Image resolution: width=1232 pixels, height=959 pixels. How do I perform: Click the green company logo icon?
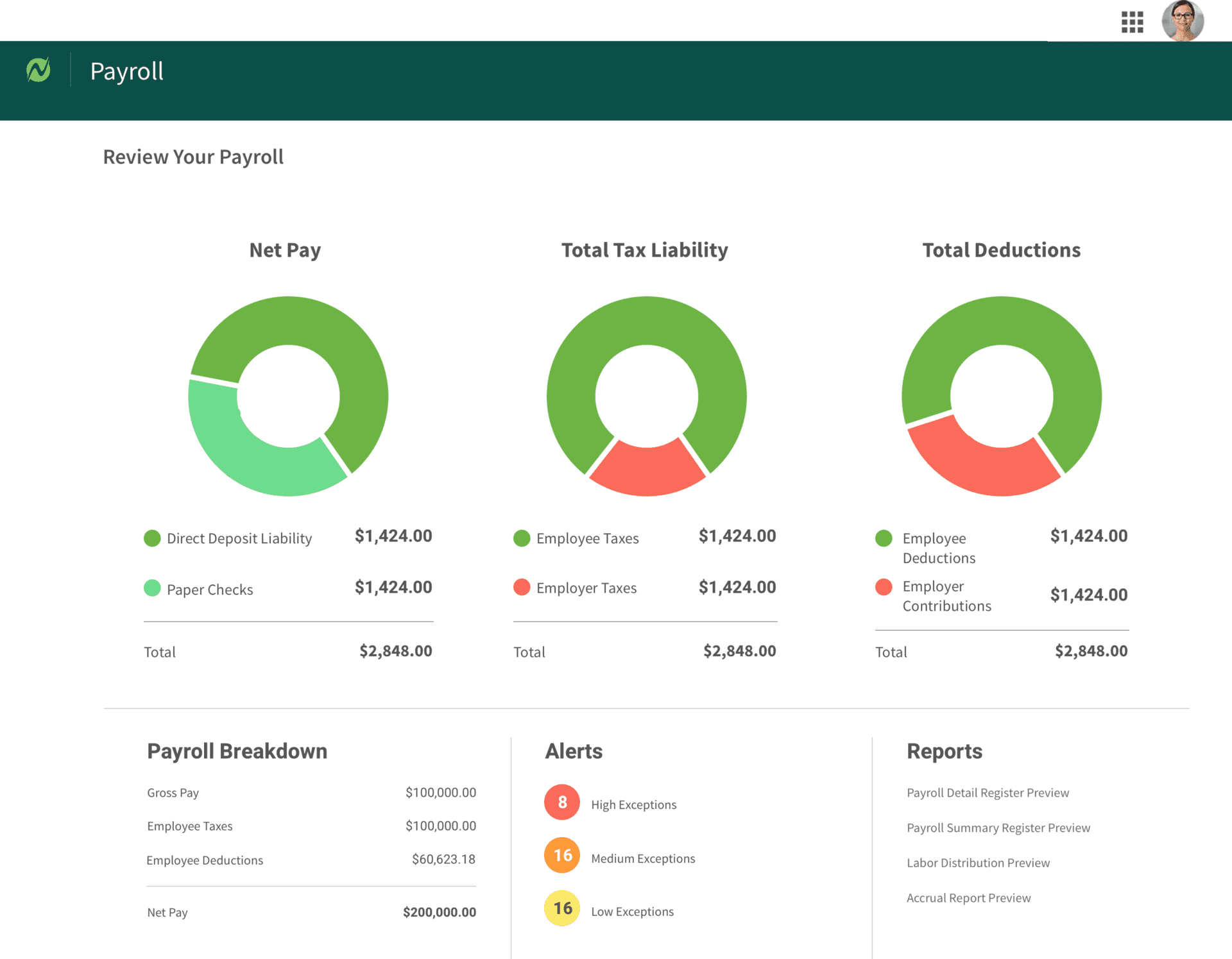point(38,70)
